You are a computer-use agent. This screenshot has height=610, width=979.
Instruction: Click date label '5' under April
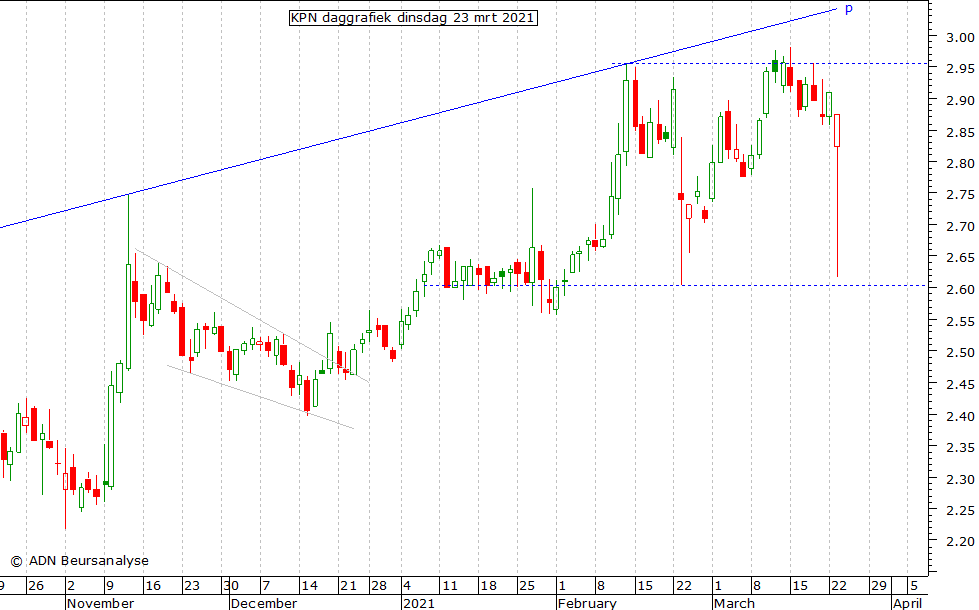pyautogui.click(x=914, y=586)
